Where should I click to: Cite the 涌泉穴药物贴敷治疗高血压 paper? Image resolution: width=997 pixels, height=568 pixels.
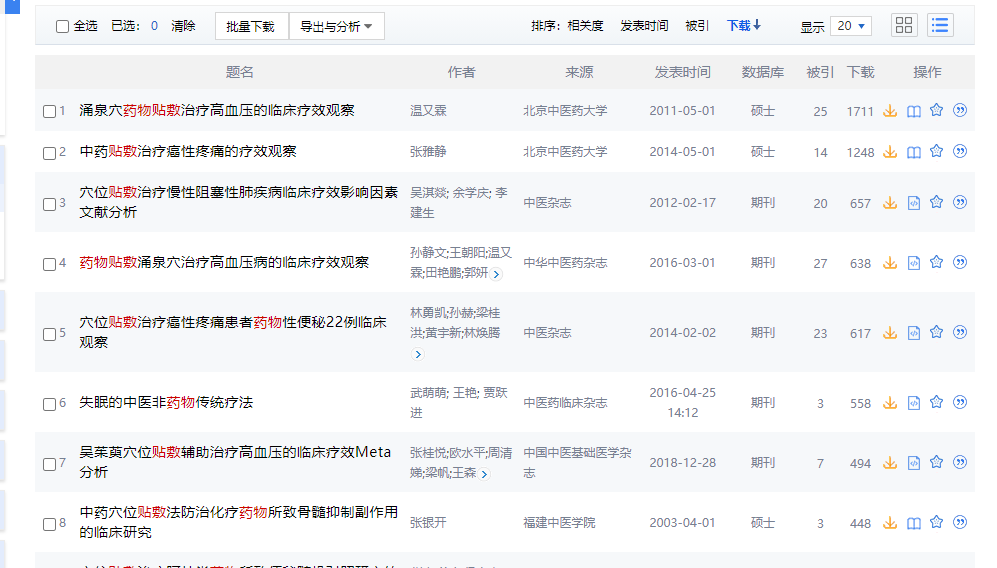(x=960, y=110)
